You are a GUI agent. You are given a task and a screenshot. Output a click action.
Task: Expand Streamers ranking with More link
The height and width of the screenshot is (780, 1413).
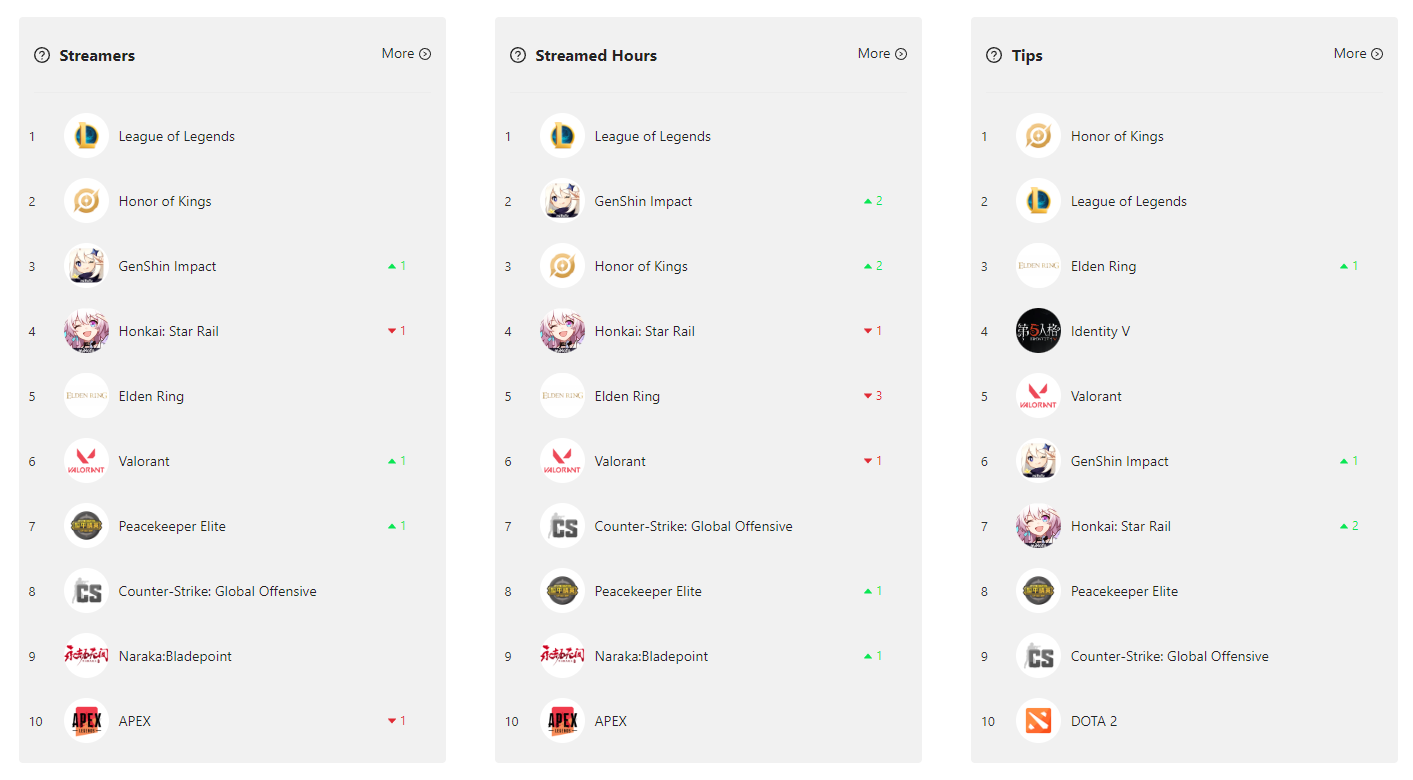[406, 54]
